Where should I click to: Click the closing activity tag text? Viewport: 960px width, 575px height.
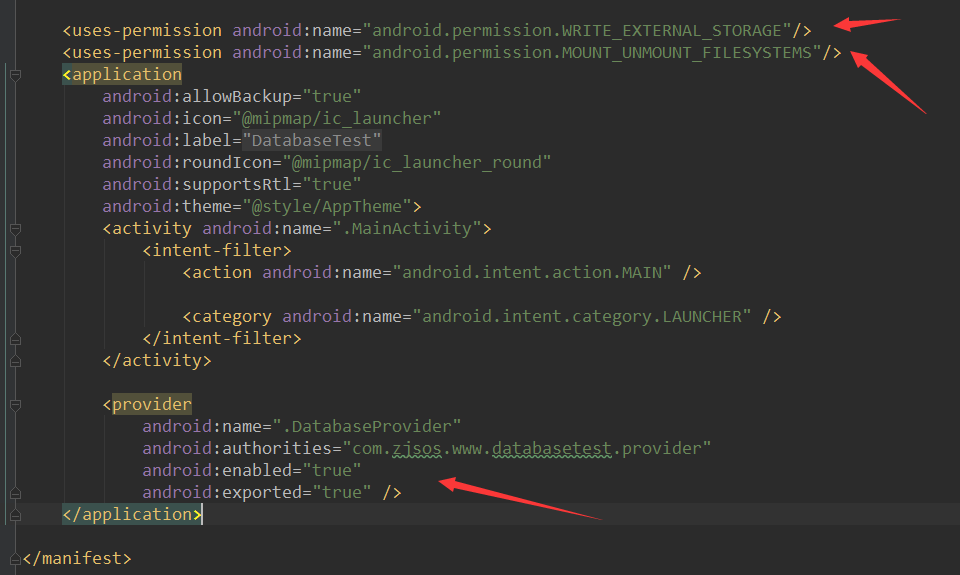pyautogui.click(x=157, y=361)
